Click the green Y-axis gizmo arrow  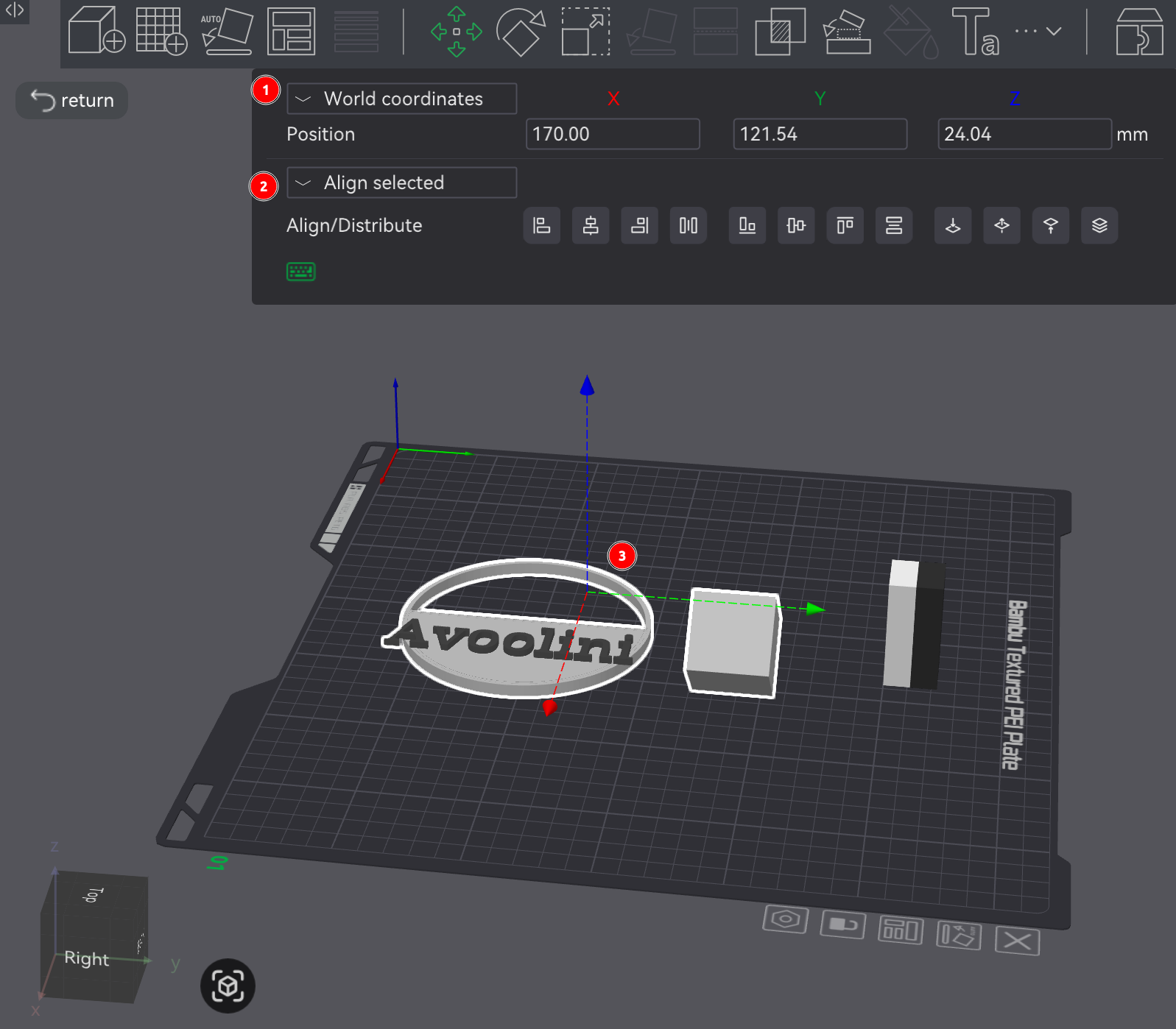pyautogui.click(x=814, y=609)
